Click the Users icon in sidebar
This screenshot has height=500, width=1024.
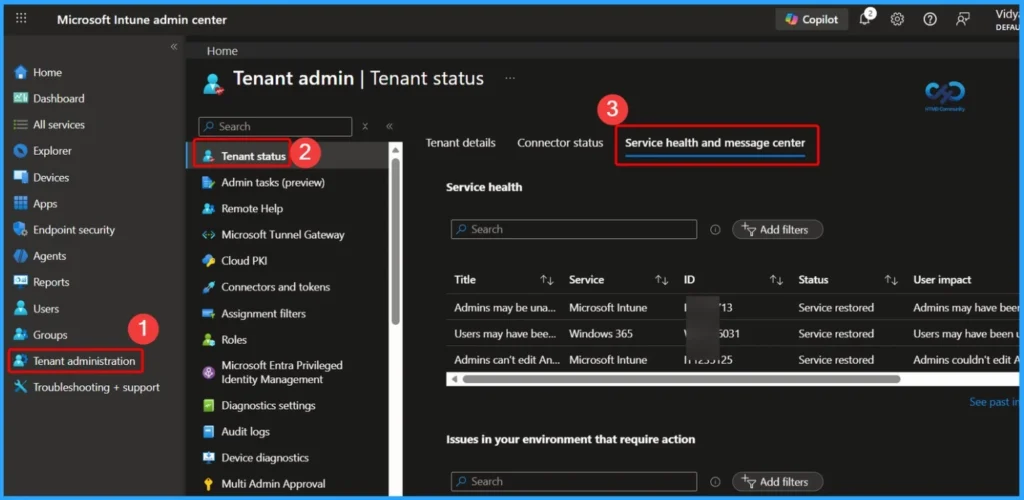[21, 308]
